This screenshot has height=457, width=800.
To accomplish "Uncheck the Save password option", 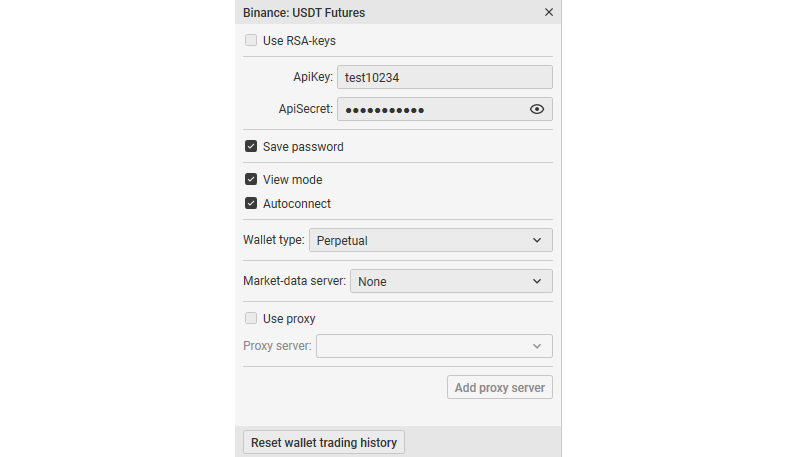I will 251,147.
